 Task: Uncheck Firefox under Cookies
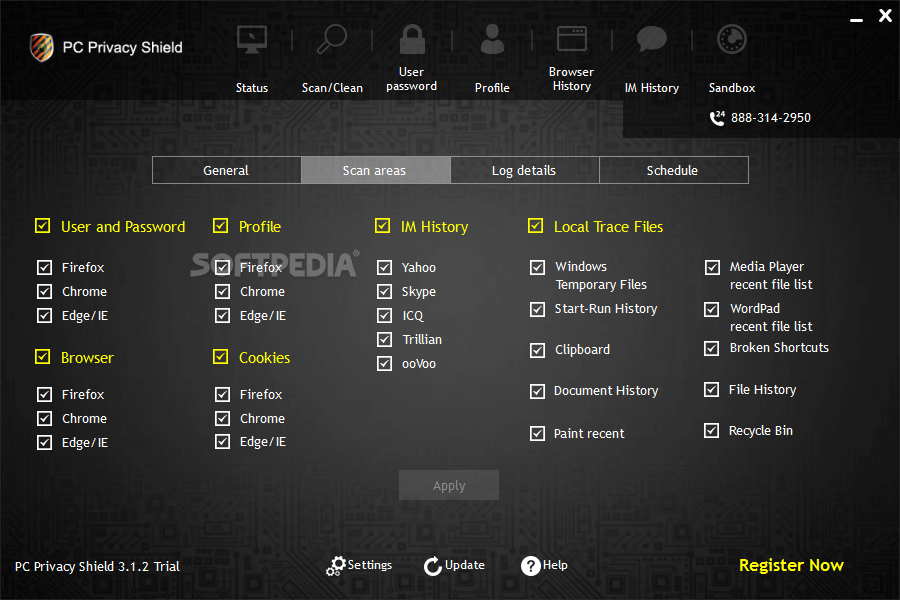(x=222, y=394)
